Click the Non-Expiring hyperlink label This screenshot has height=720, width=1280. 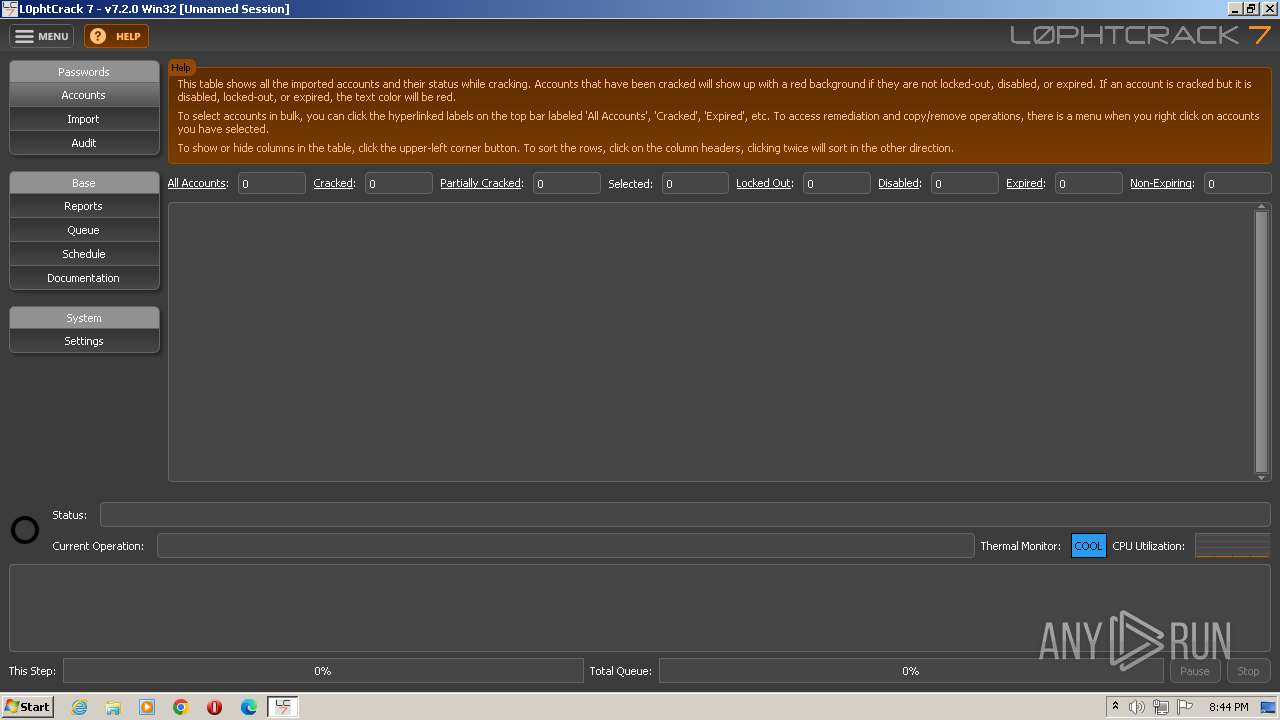1161,183
